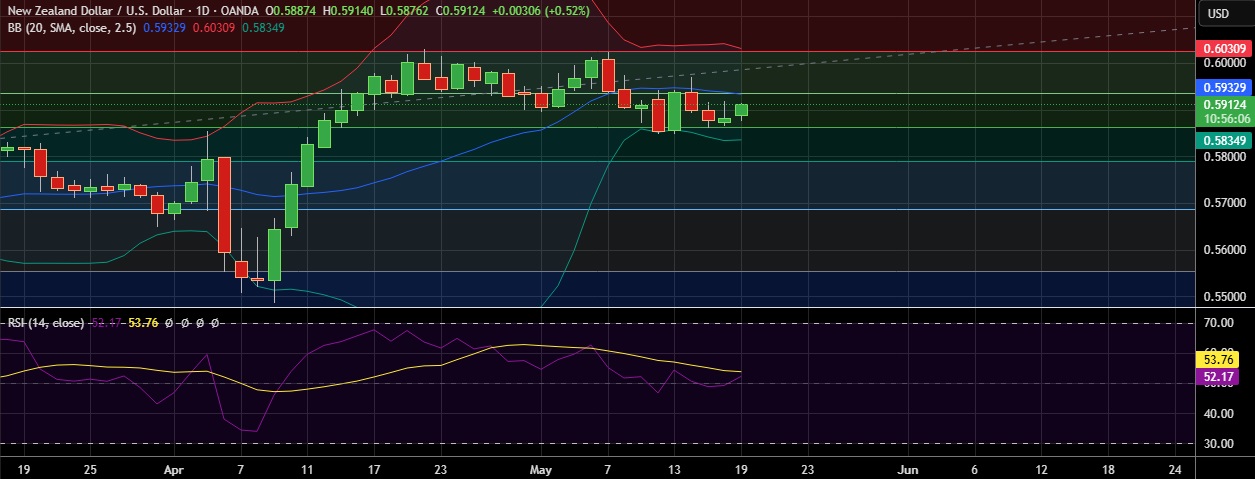Click the teal BB lower value 0.58349 in the legend
The height and width of the screenshot is (479, 1255).
(x=263, y=27)
